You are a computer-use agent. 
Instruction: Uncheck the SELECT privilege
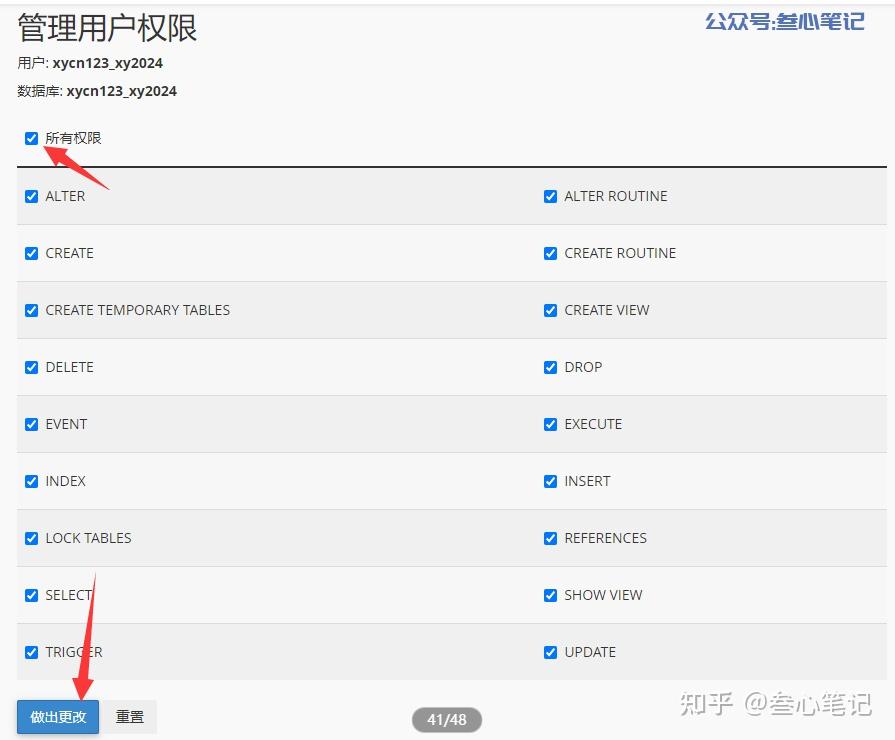[31, 596]
